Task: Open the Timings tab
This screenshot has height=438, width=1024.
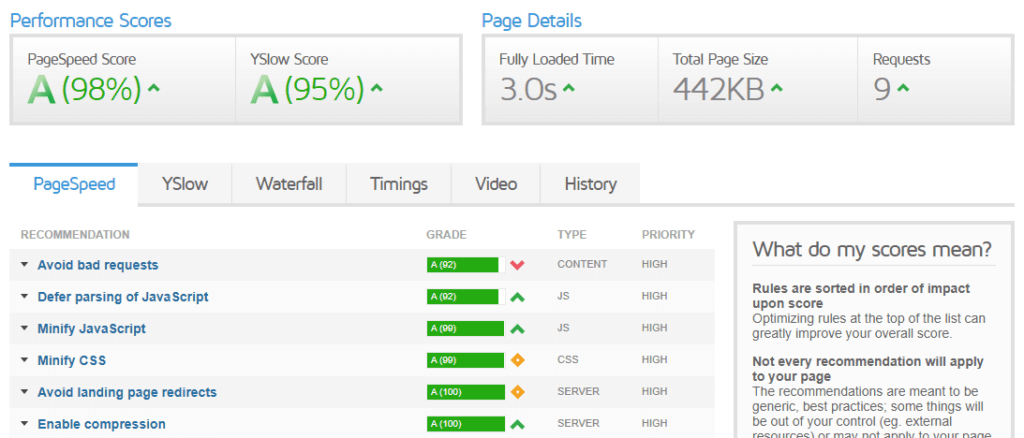Action: coord(398,184)
